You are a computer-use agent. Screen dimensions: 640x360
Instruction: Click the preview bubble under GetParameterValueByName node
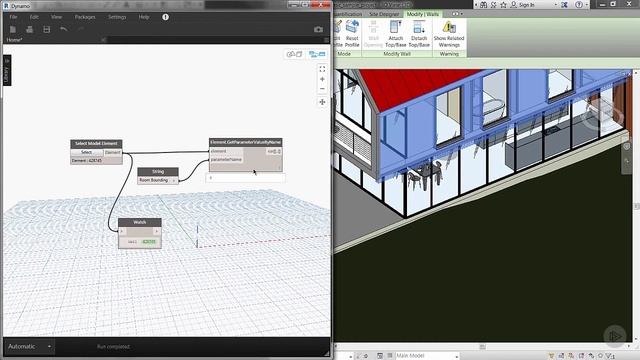pos(245,178)
